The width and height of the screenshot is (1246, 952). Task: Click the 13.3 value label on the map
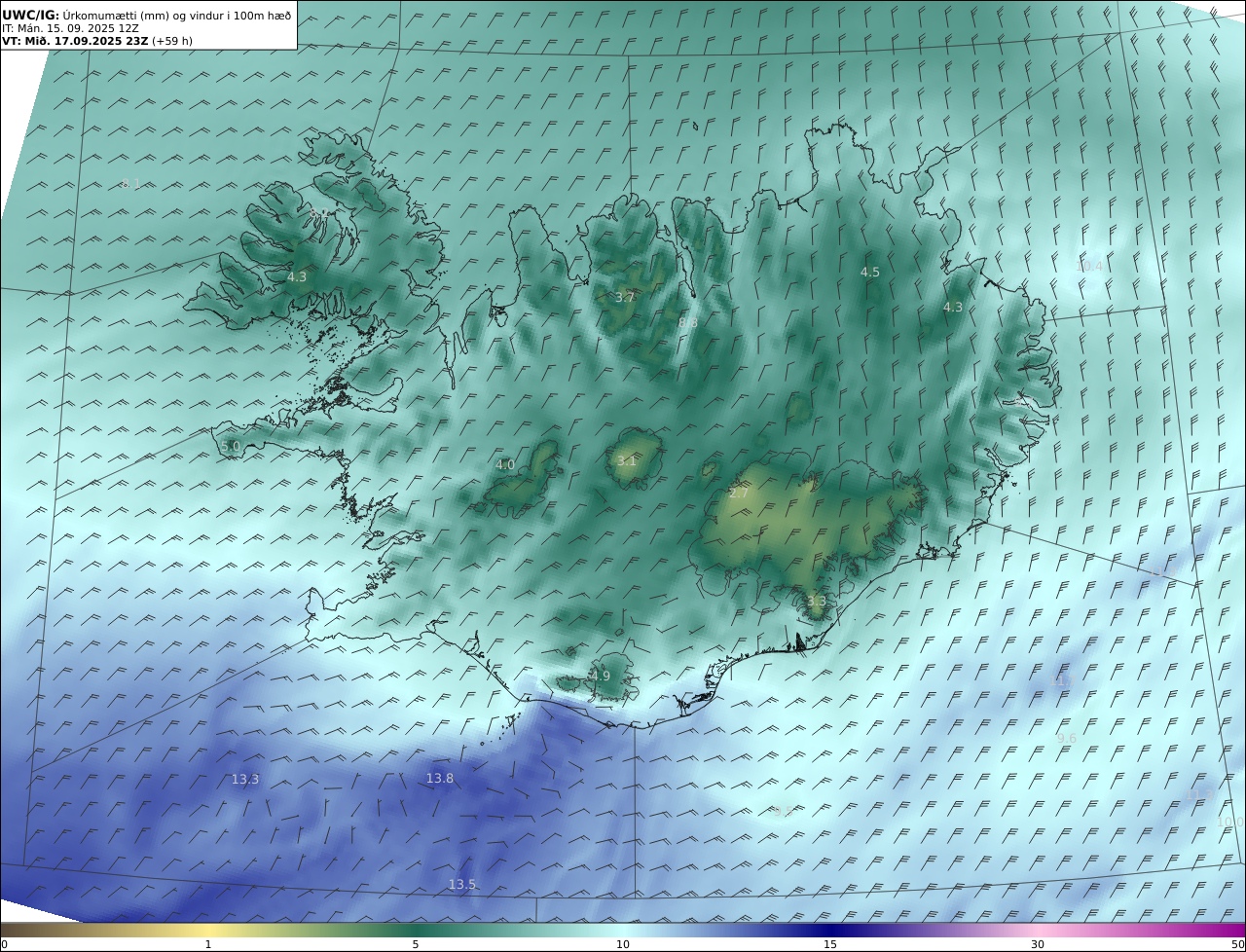tap(245, 780)
